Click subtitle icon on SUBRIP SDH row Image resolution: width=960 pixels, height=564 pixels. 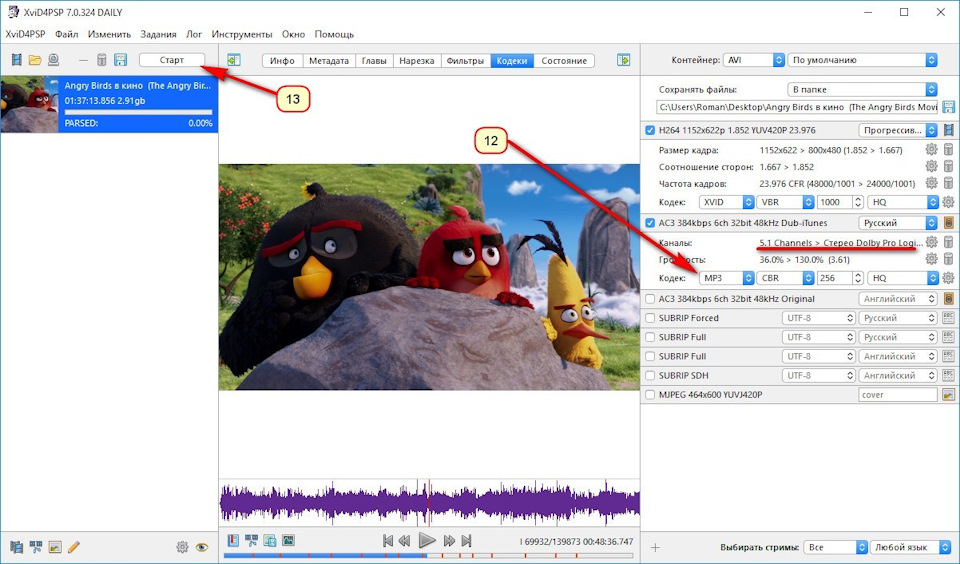[948, 375]
